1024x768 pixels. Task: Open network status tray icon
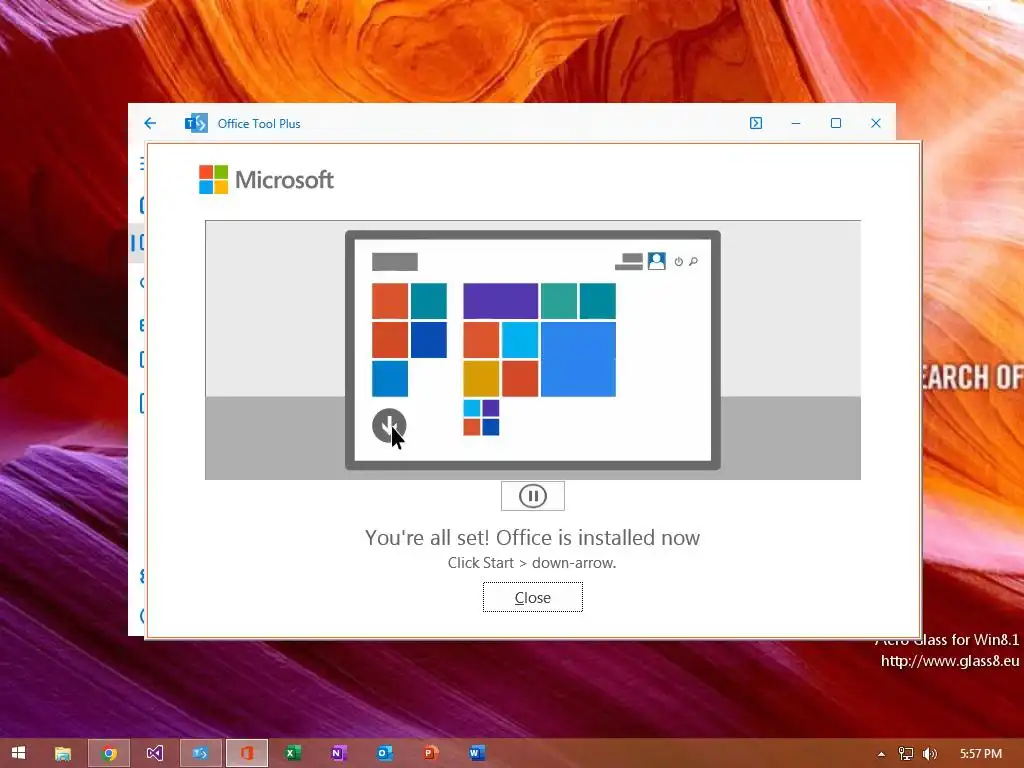tap(906, 754)
